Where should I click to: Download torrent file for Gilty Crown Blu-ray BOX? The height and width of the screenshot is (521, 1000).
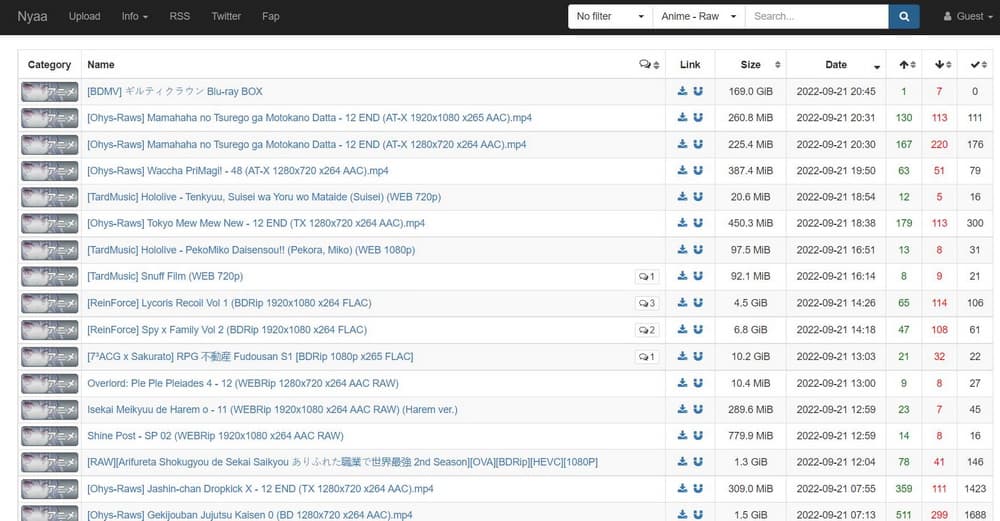(683, 92)
